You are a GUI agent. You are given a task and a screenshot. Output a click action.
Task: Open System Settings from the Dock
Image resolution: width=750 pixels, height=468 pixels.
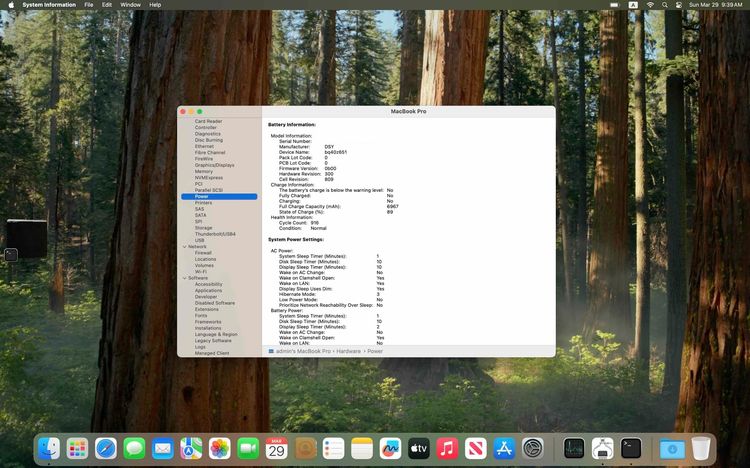533,448
